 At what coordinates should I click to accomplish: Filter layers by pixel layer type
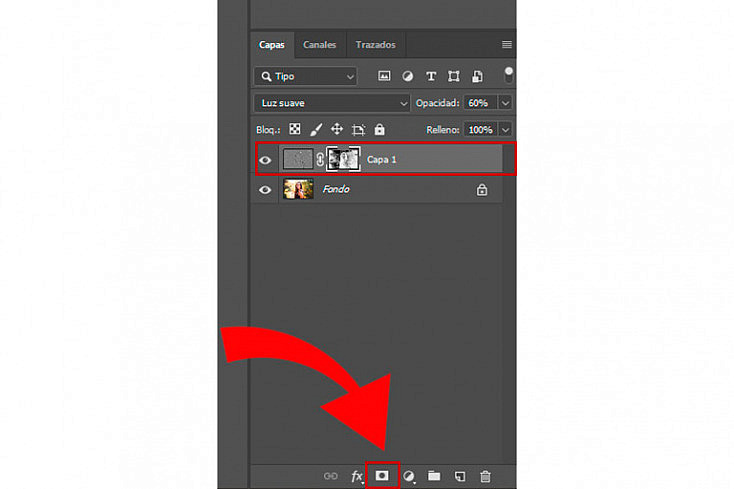[384, 76]
